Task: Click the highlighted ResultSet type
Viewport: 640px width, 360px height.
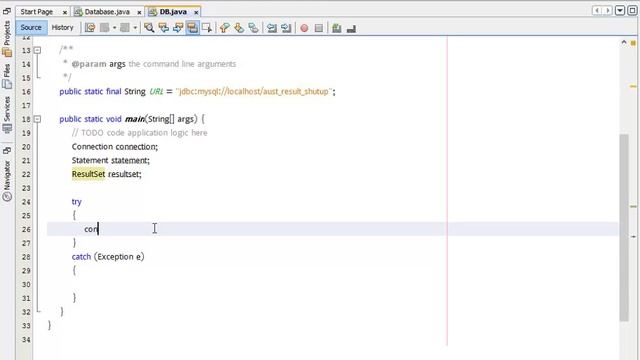Action: tap(88, 174)
